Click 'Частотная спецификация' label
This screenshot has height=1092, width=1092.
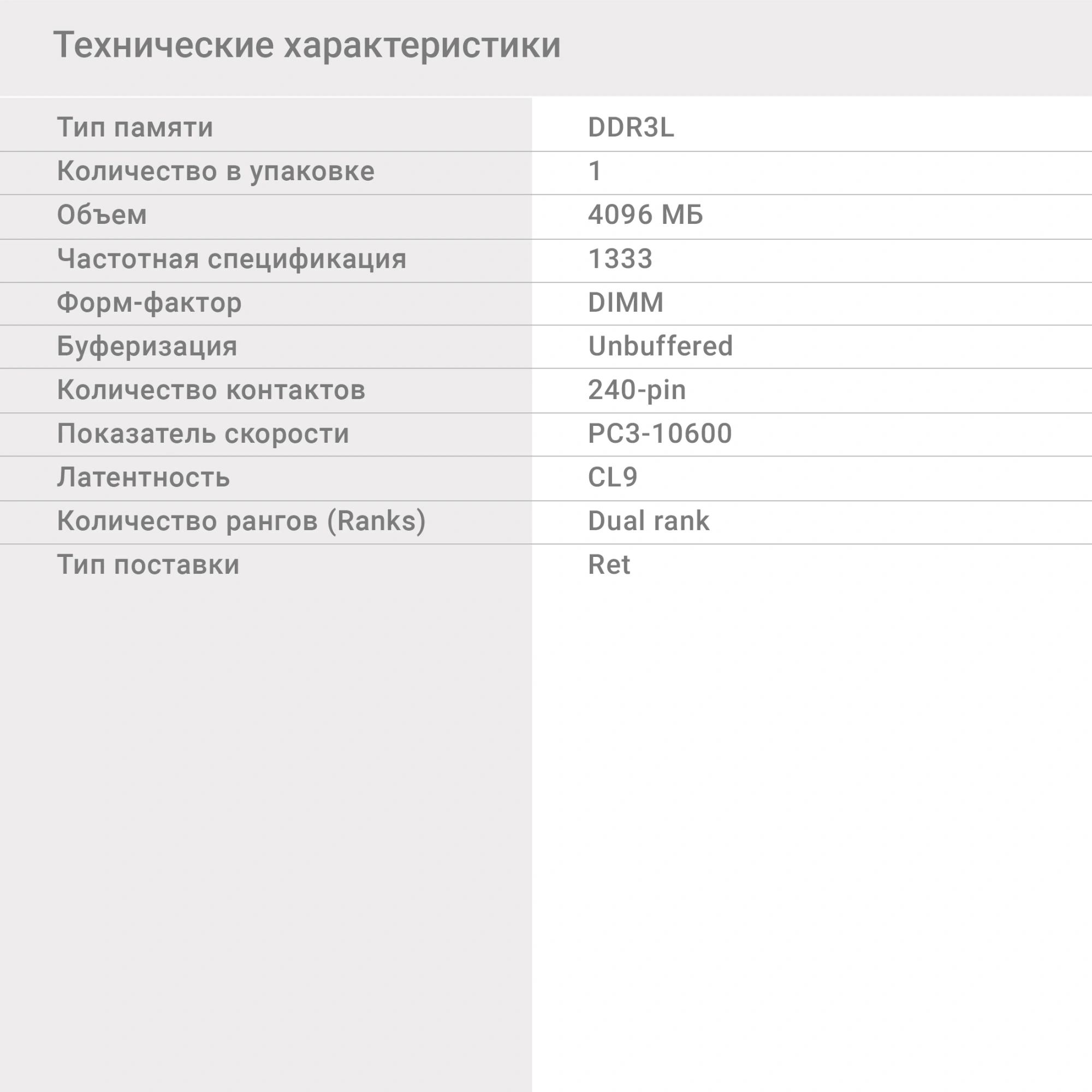coord(232,259)
